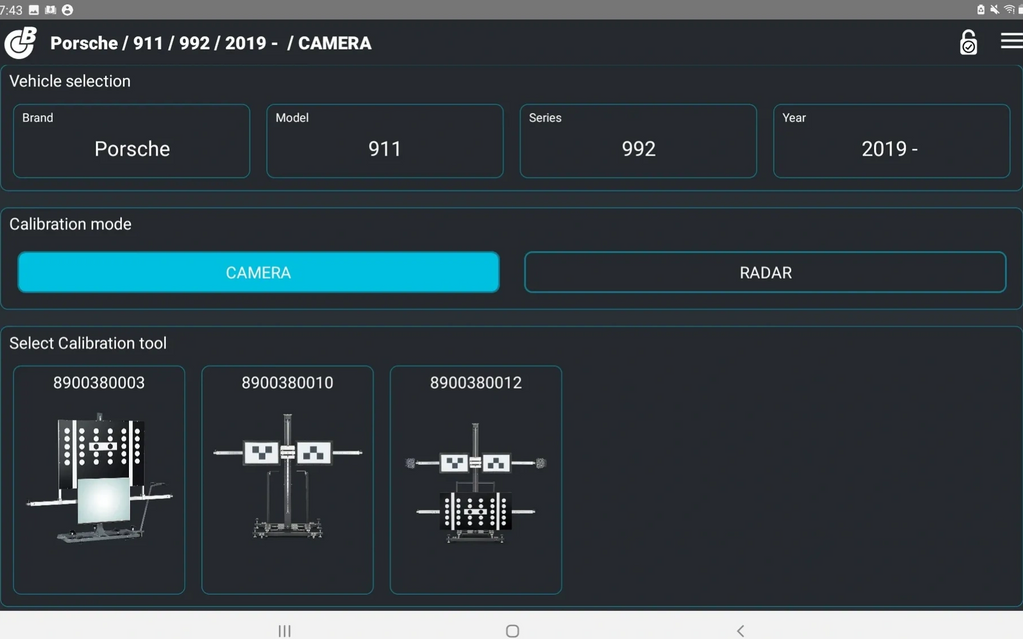This screenshot has width=1023, height=639.
Task: Tap the account notification icon in status bar
Action: [x=67, y=10]
